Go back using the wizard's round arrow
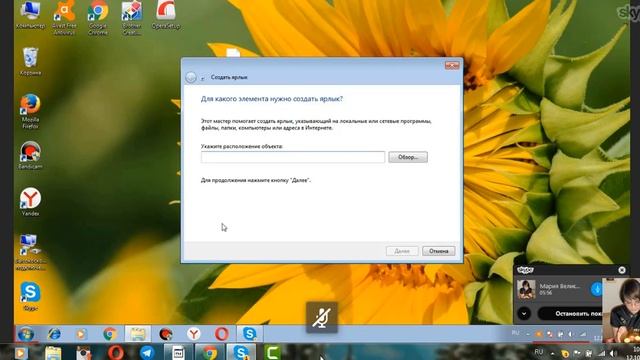 point(191,77)
